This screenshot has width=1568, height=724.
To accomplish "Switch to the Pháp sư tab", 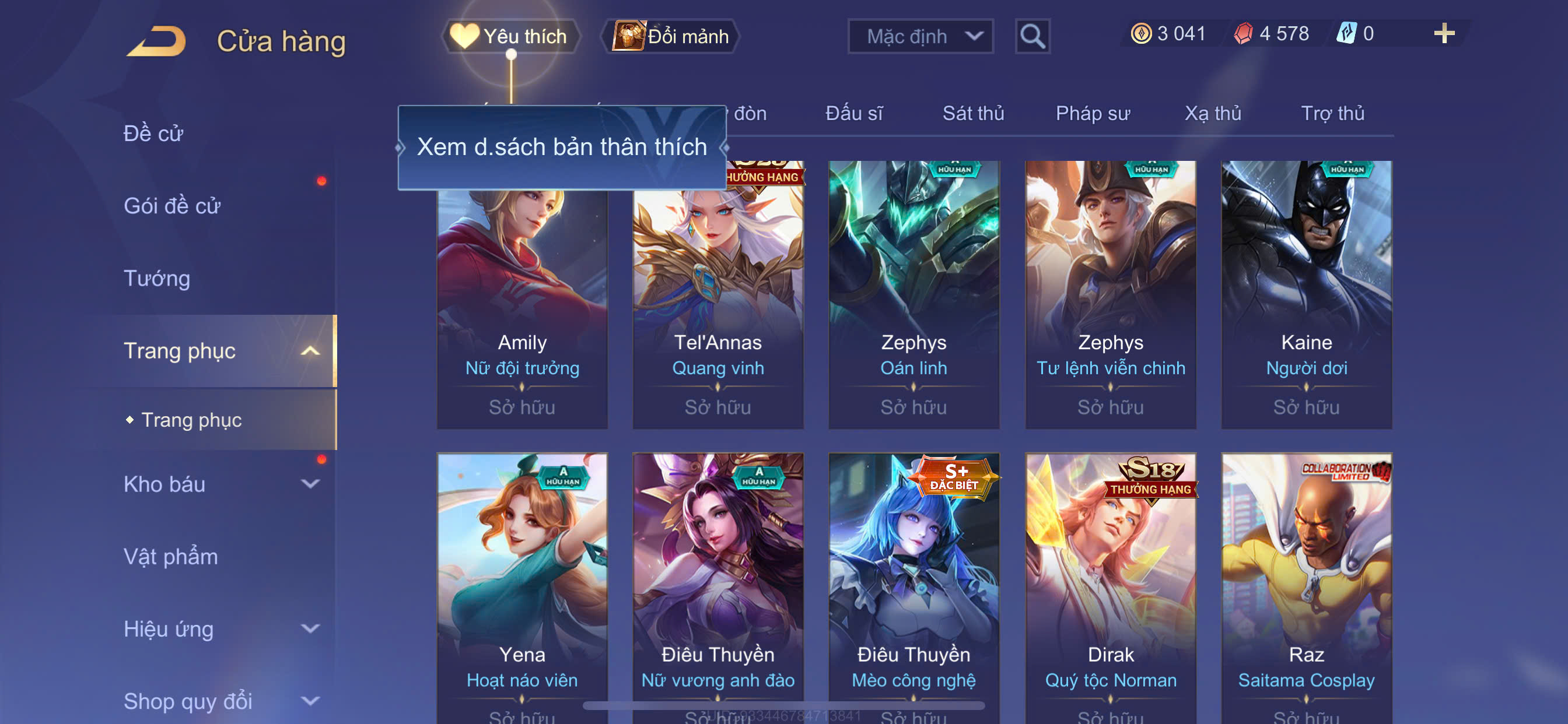I will coord(1093,114).
